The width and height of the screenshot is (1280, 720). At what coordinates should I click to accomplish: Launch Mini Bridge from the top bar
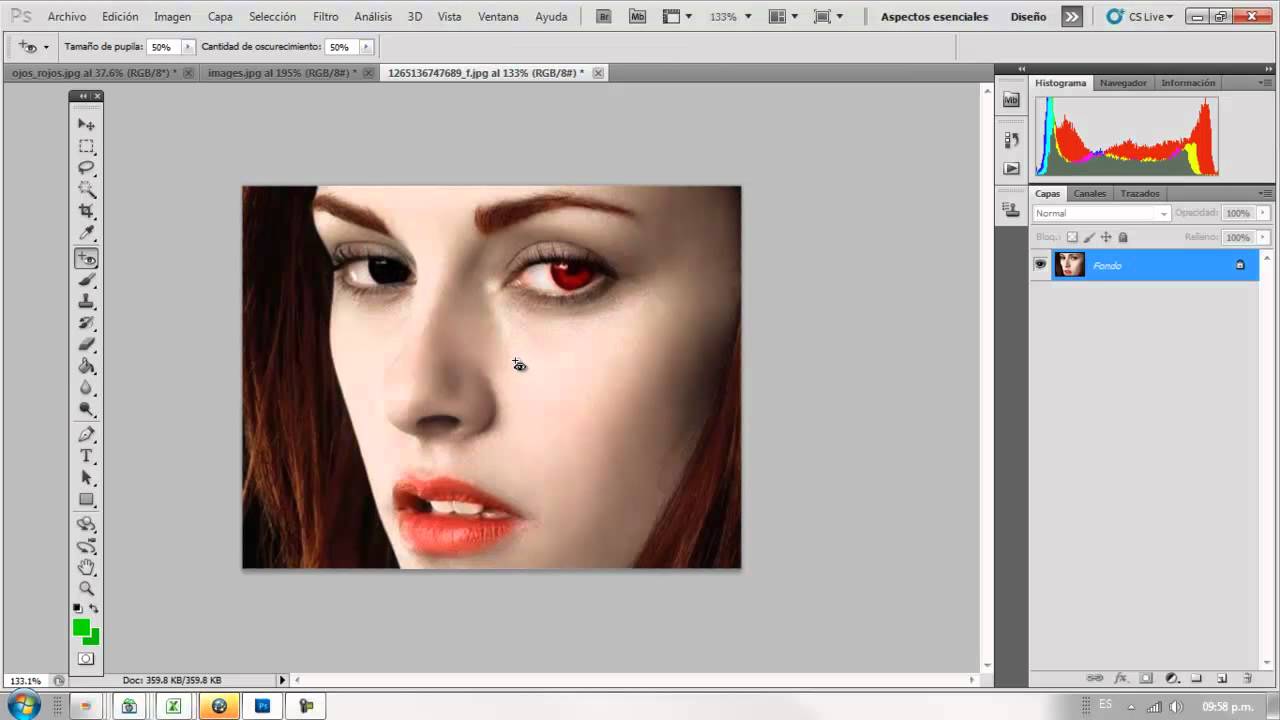point(636,16)
